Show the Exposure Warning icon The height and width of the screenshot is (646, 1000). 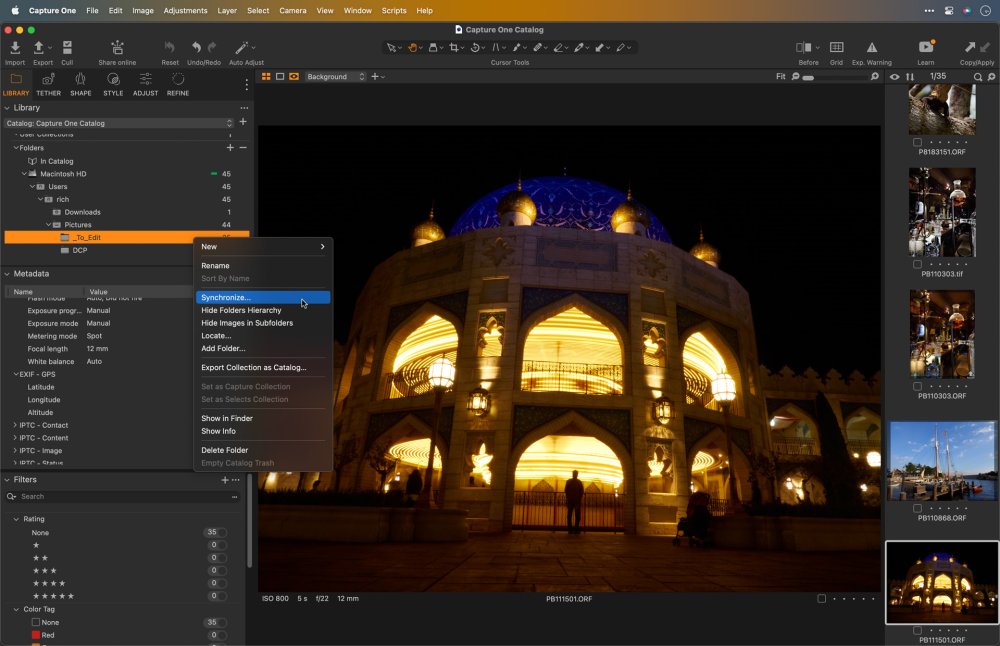point(871,48)
